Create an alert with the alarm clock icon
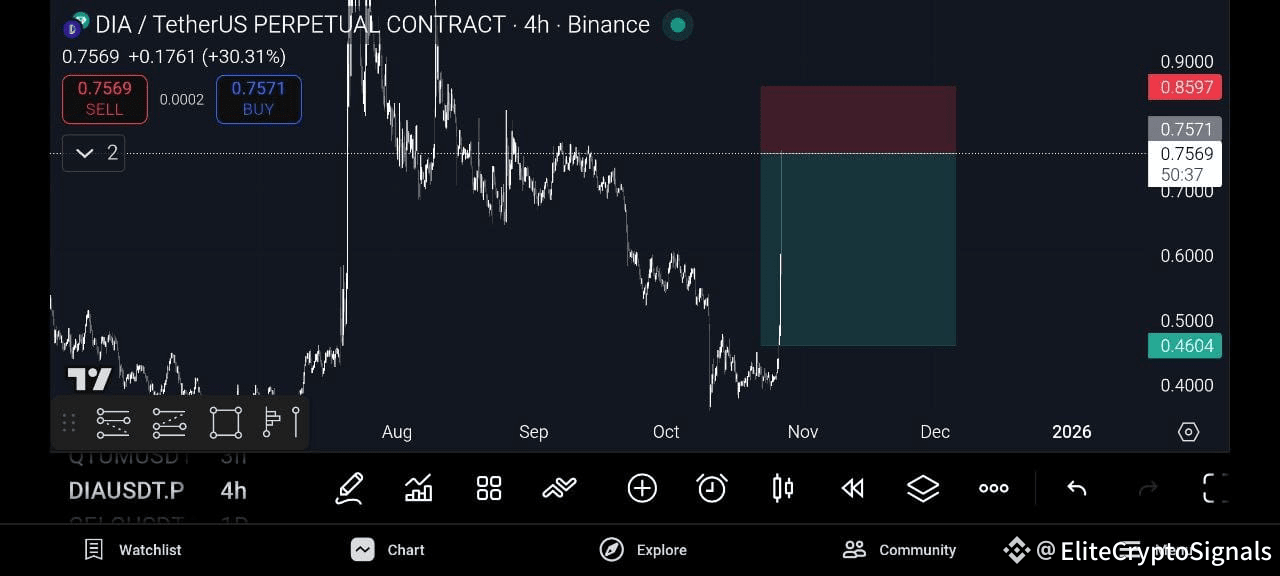The height and width of the screenshot is (576, 1280). pyautogui.click(x=712, y=488)
